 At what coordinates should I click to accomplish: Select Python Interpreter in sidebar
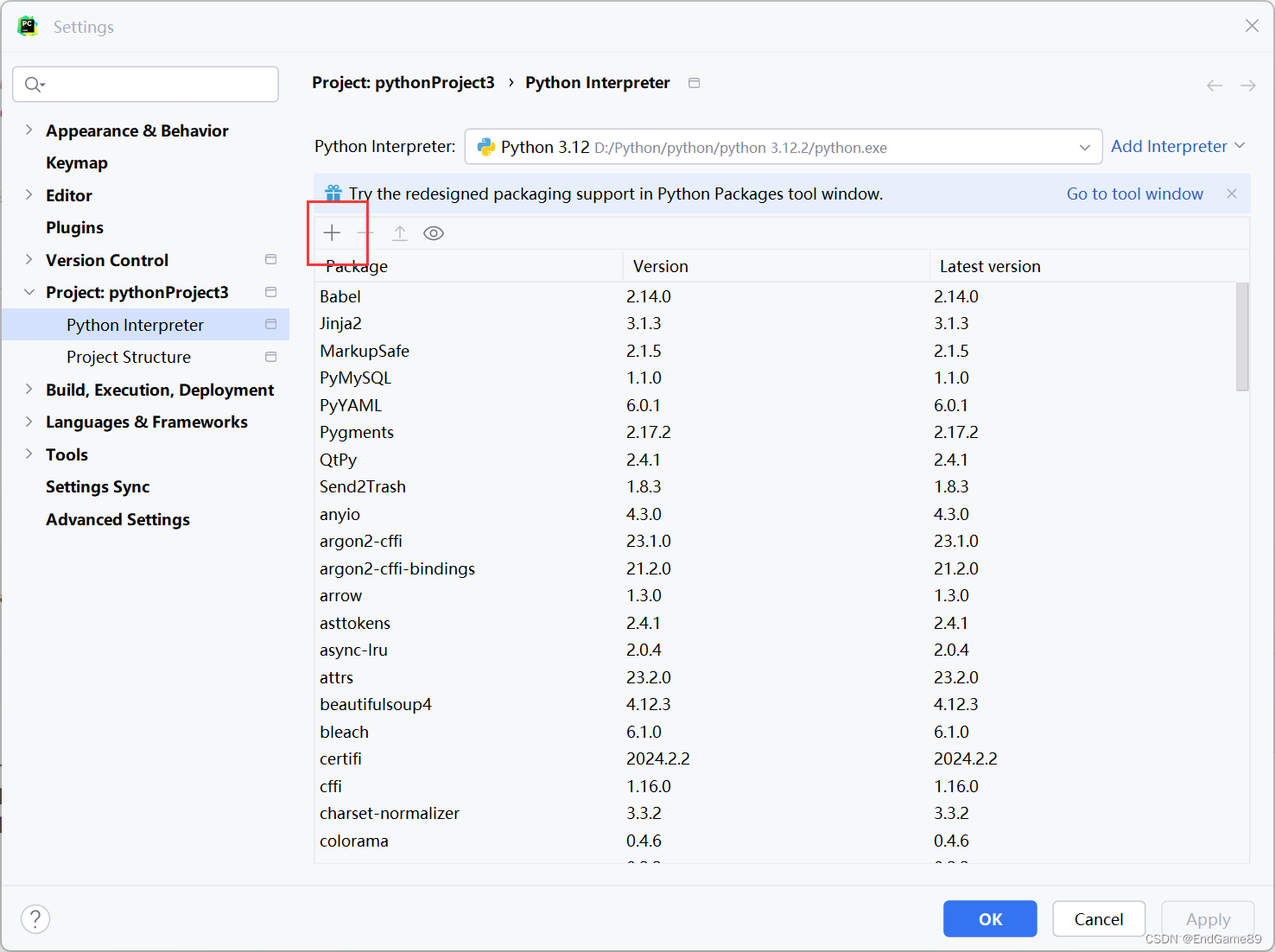[145, 325]
